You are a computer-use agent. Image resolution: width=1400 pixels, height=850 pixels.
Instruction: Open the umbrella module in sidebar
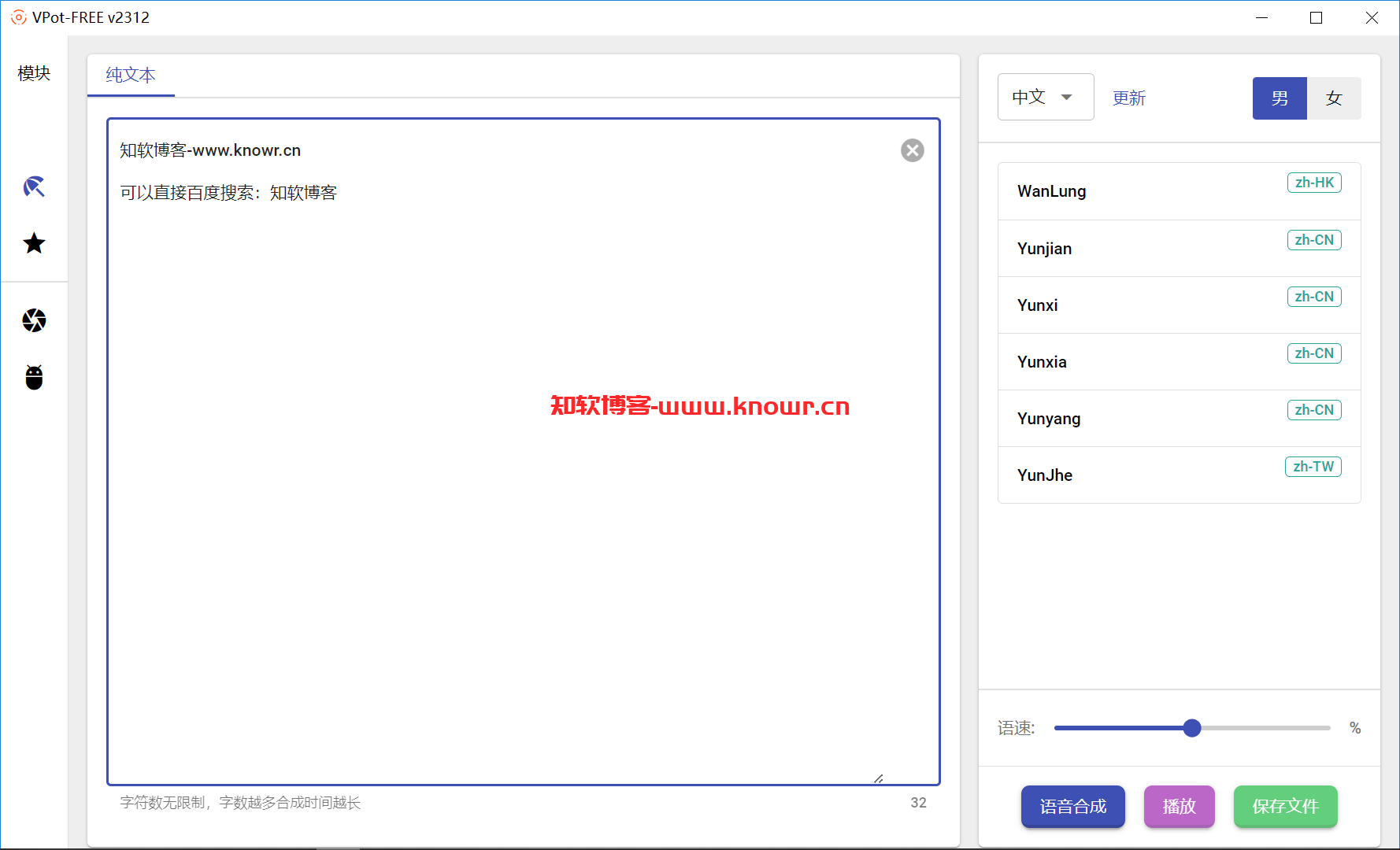pos(34,187)
